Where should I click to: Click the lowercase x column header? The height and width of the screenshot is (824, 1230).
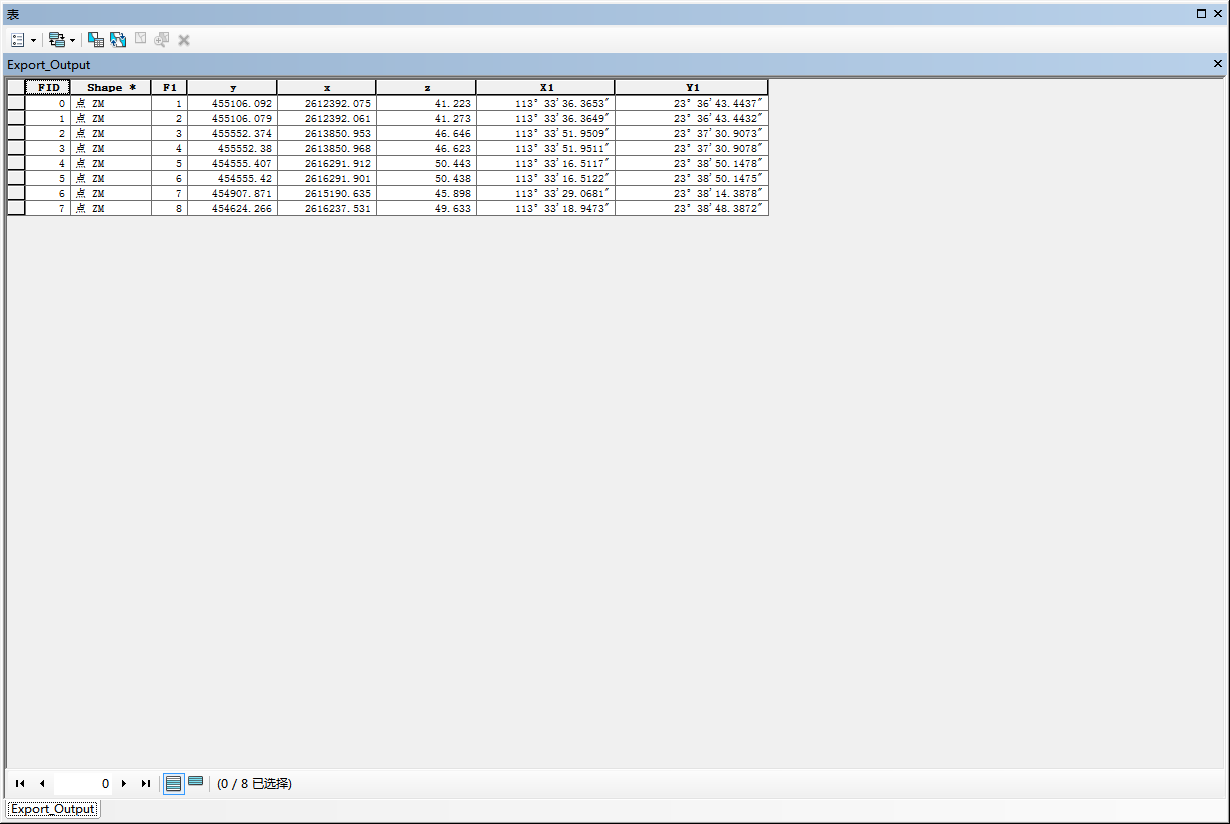pos(327,88)
